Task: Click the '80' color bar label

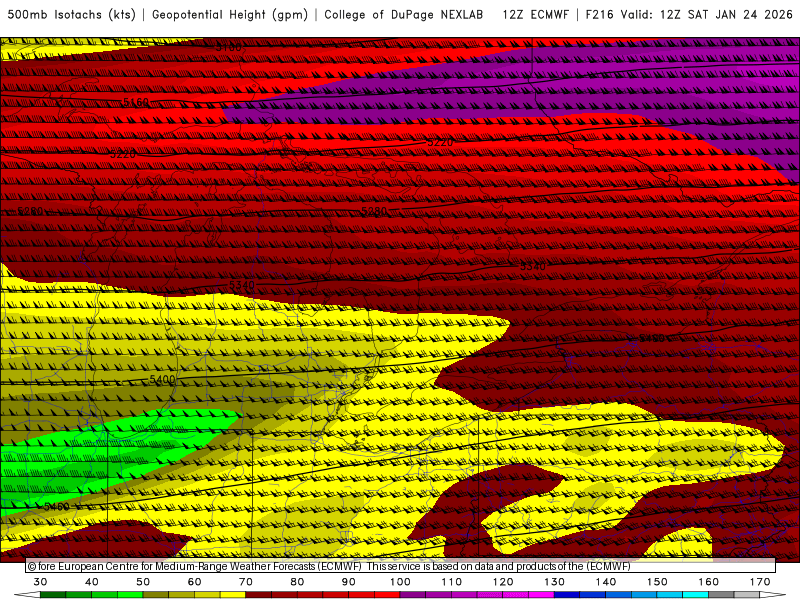Action: coord(297,582)
